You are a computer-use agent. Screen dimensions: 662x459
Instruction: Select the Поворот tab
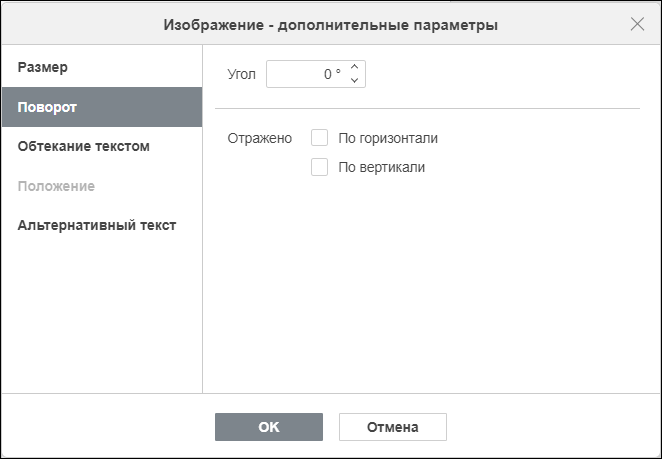click(102, 107)
